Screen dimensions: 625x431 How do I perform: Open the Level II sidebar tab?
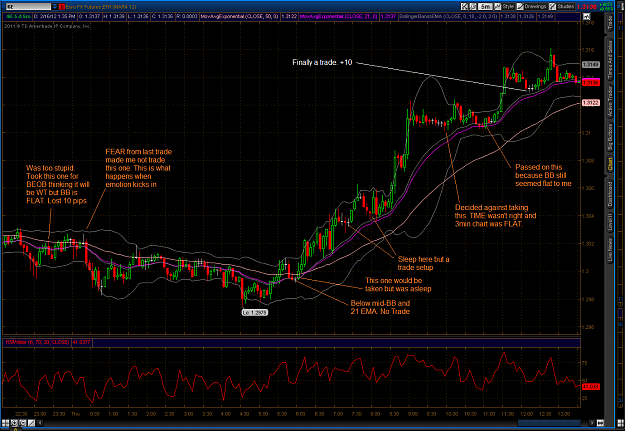coord(610,222)
